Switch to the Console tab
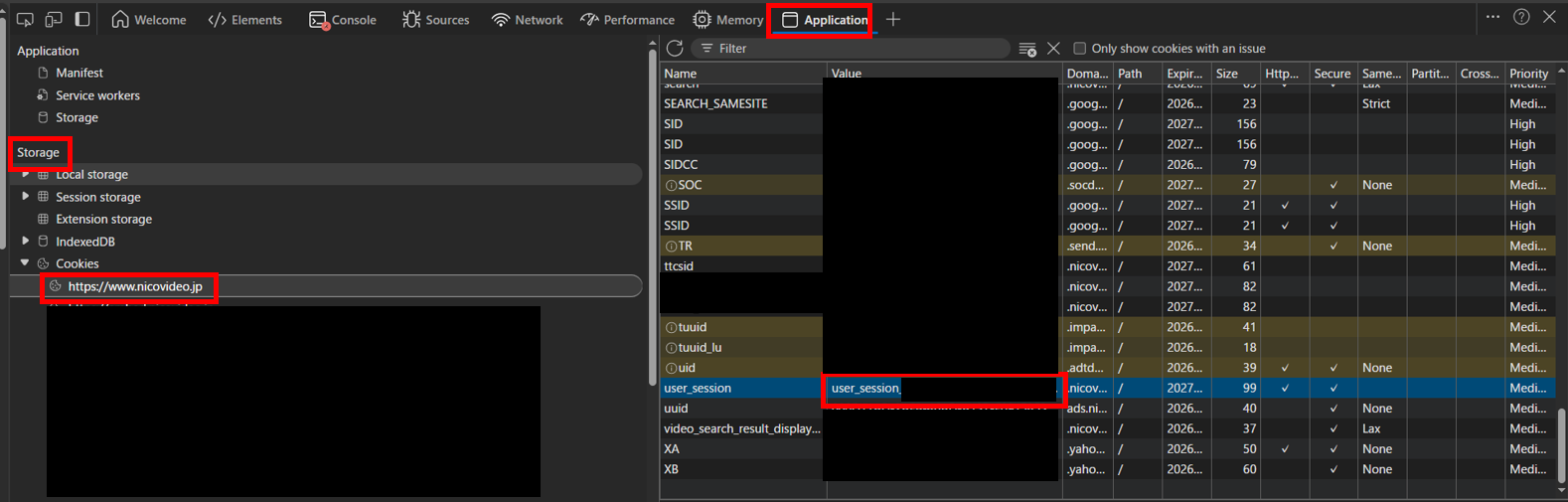Viewport: 1568px width, 502px height. [343, 20]
